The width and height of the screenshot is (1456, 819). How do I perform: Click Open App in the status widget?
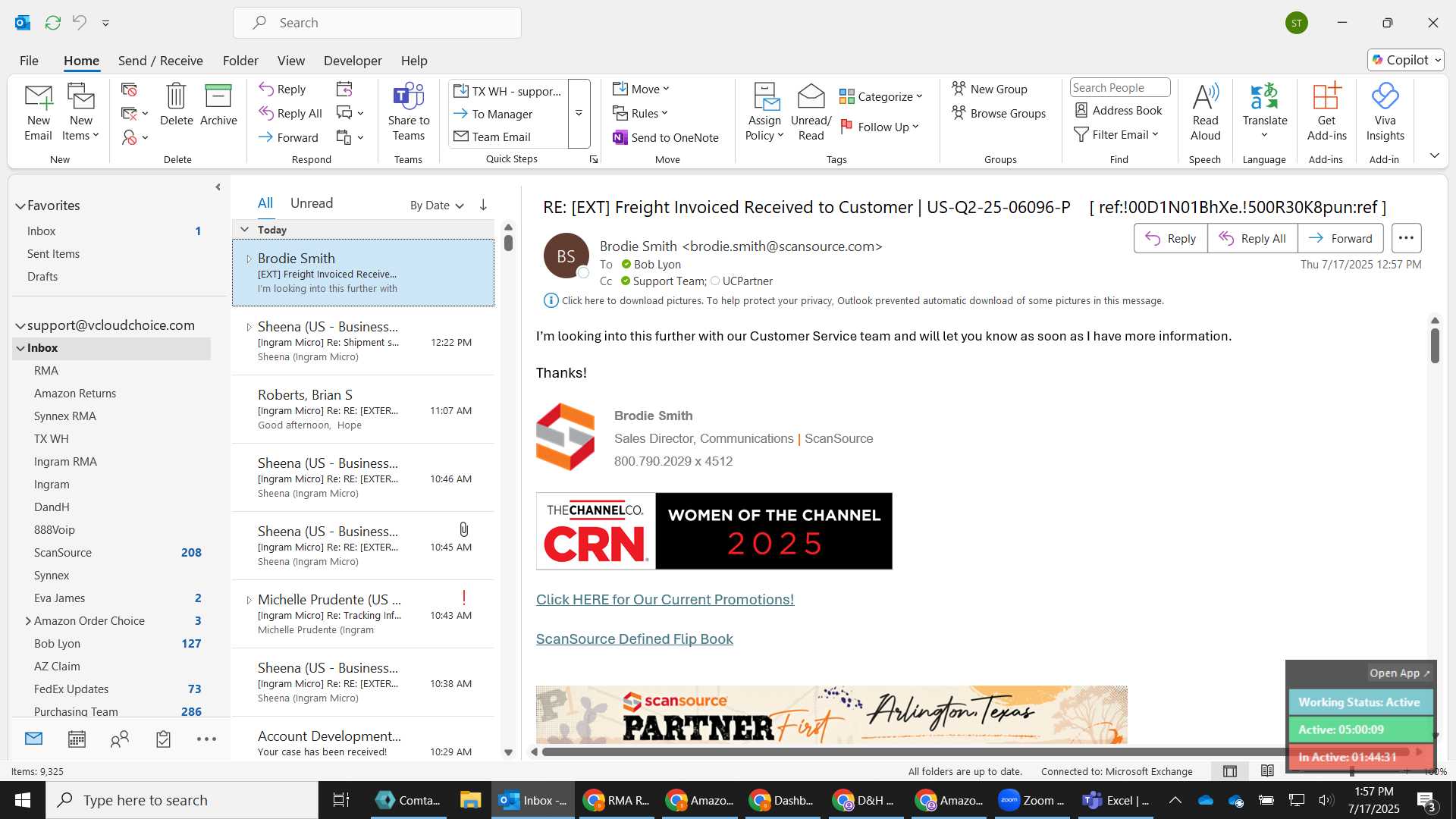(1399, 673)
